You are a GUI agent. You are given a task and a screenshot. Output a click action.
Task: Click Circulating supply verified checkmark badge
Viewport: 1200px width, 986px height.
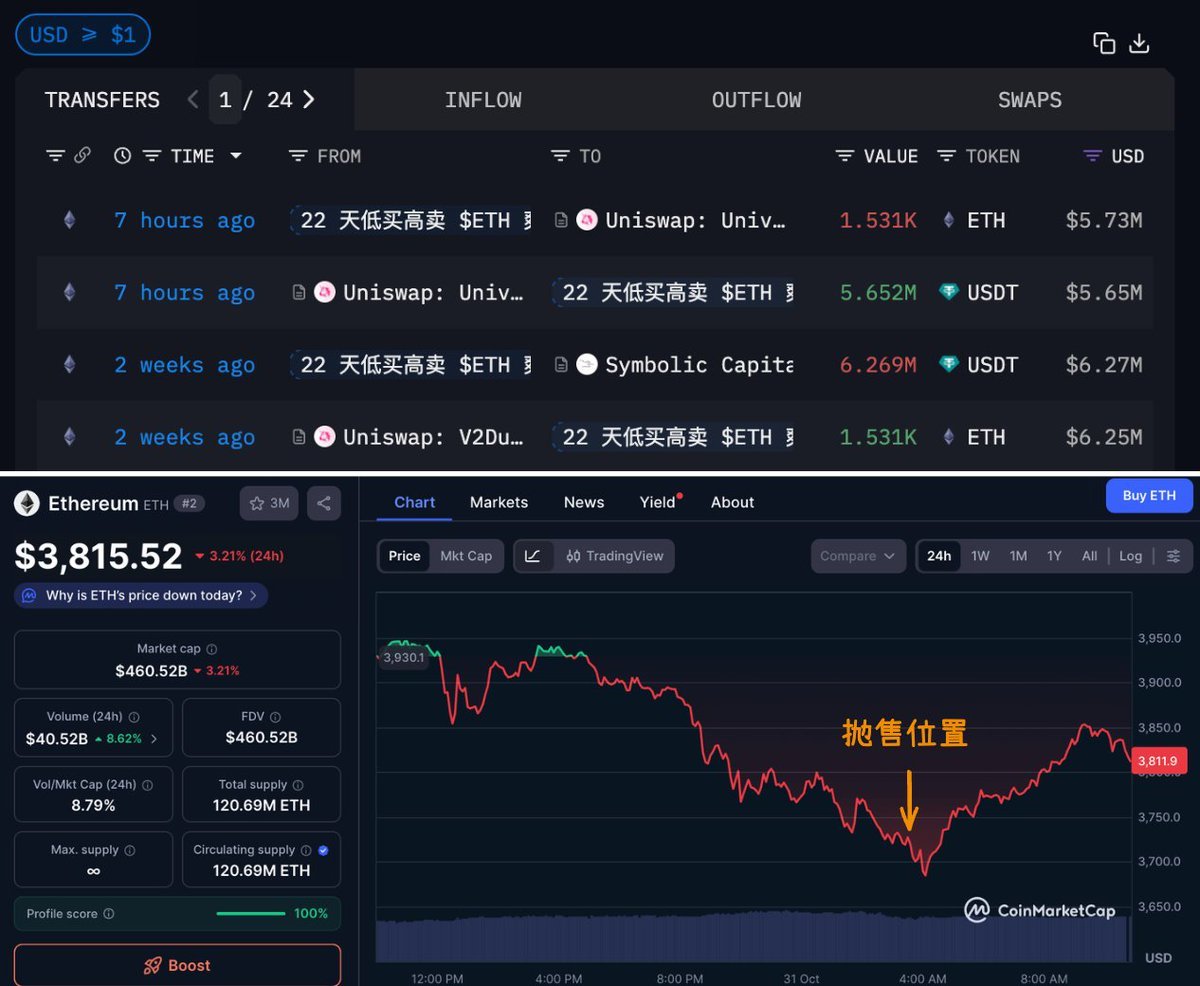tap(323, 850)
